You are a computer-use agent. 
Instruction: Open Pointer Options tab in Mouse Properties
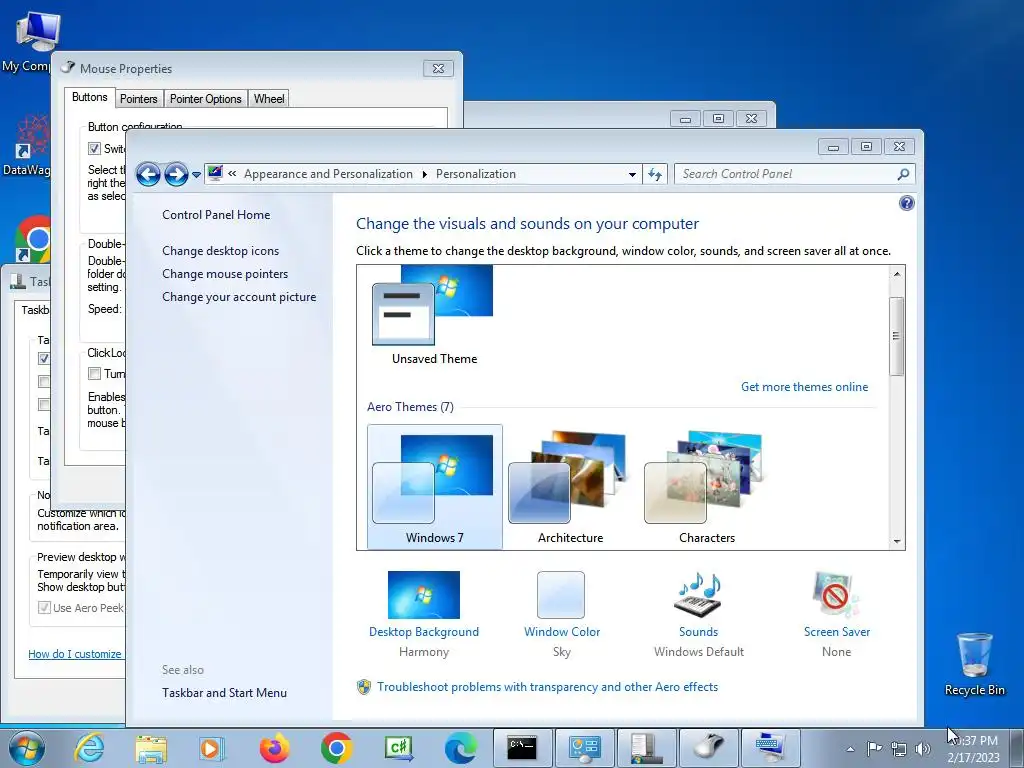206,99
